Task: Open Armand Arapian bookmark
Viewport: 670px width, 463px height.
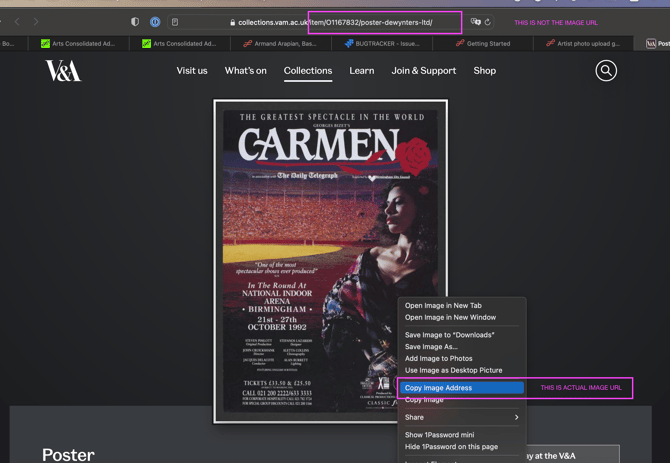Action: 280,44
